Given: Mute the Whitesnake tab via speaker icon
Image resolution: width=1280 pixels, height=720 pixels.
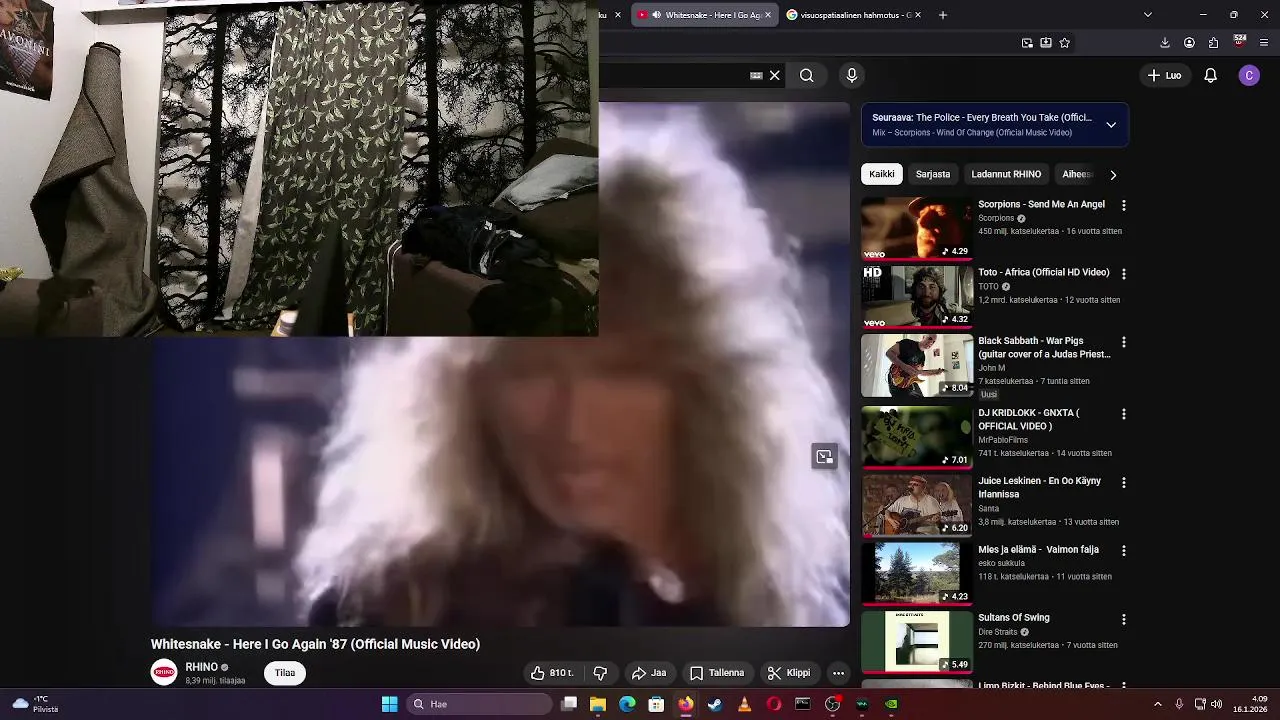Looking at the screenshot, I should (657, 15).
